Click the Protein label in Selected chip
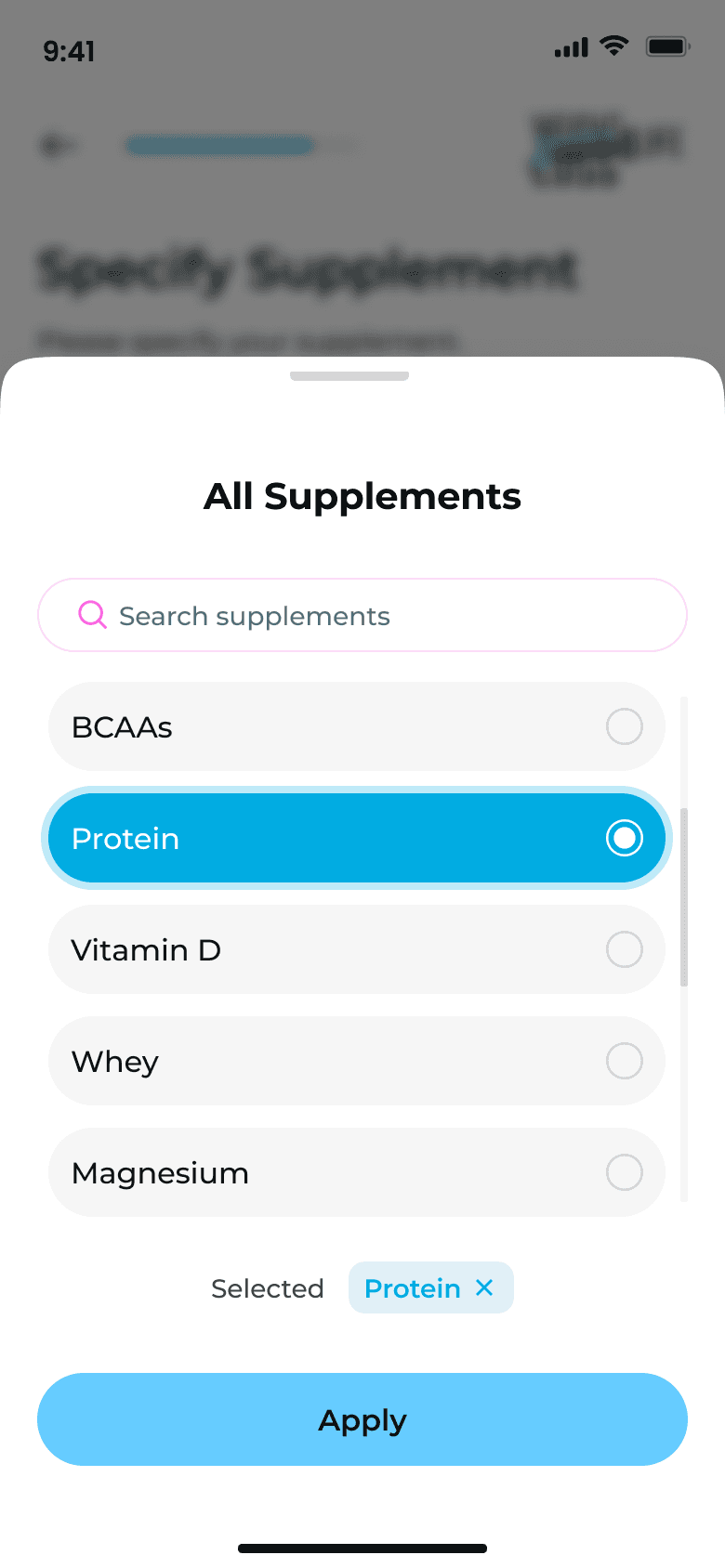This screenshot has width=725, height=1568. tap(412, 1288)
